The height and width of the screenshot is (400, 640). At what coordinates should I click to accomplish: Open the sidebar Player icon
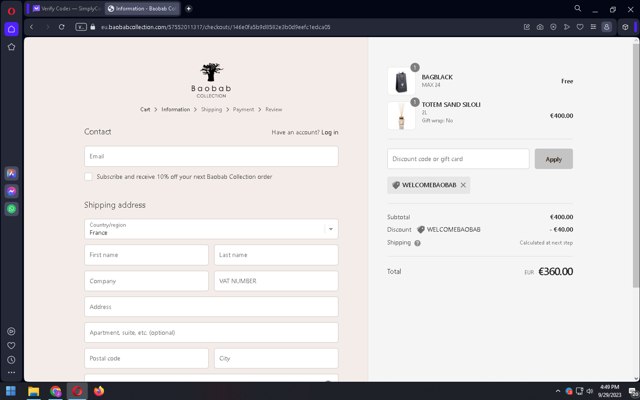(11, 331)
